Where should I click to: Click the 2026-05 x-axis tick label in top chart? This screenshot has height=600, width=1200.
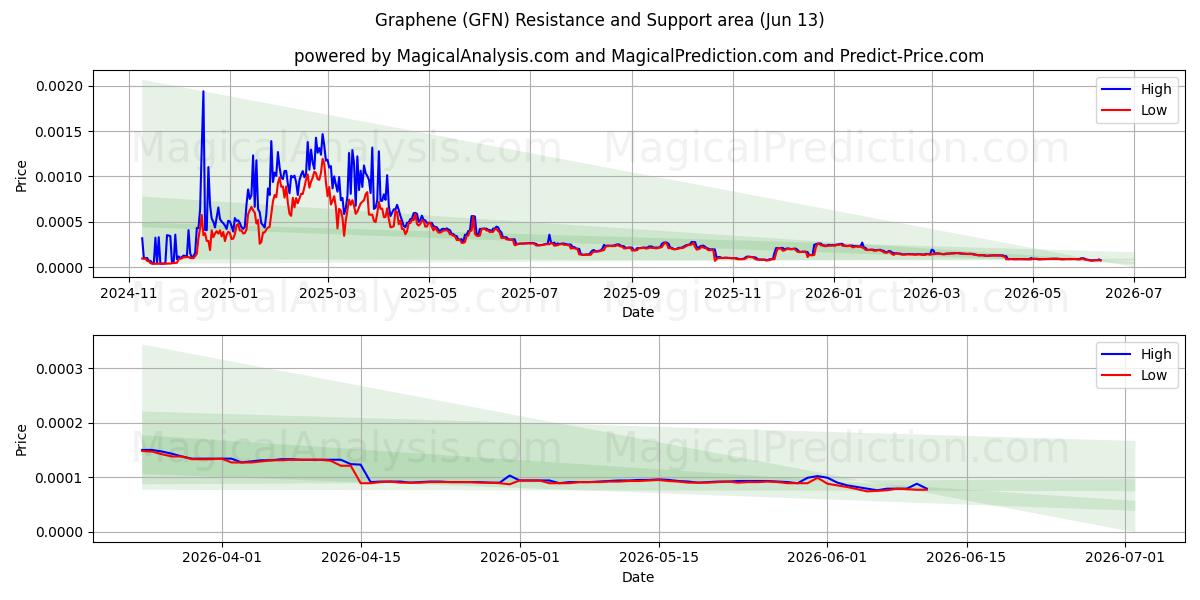(x=1033, y=293)
